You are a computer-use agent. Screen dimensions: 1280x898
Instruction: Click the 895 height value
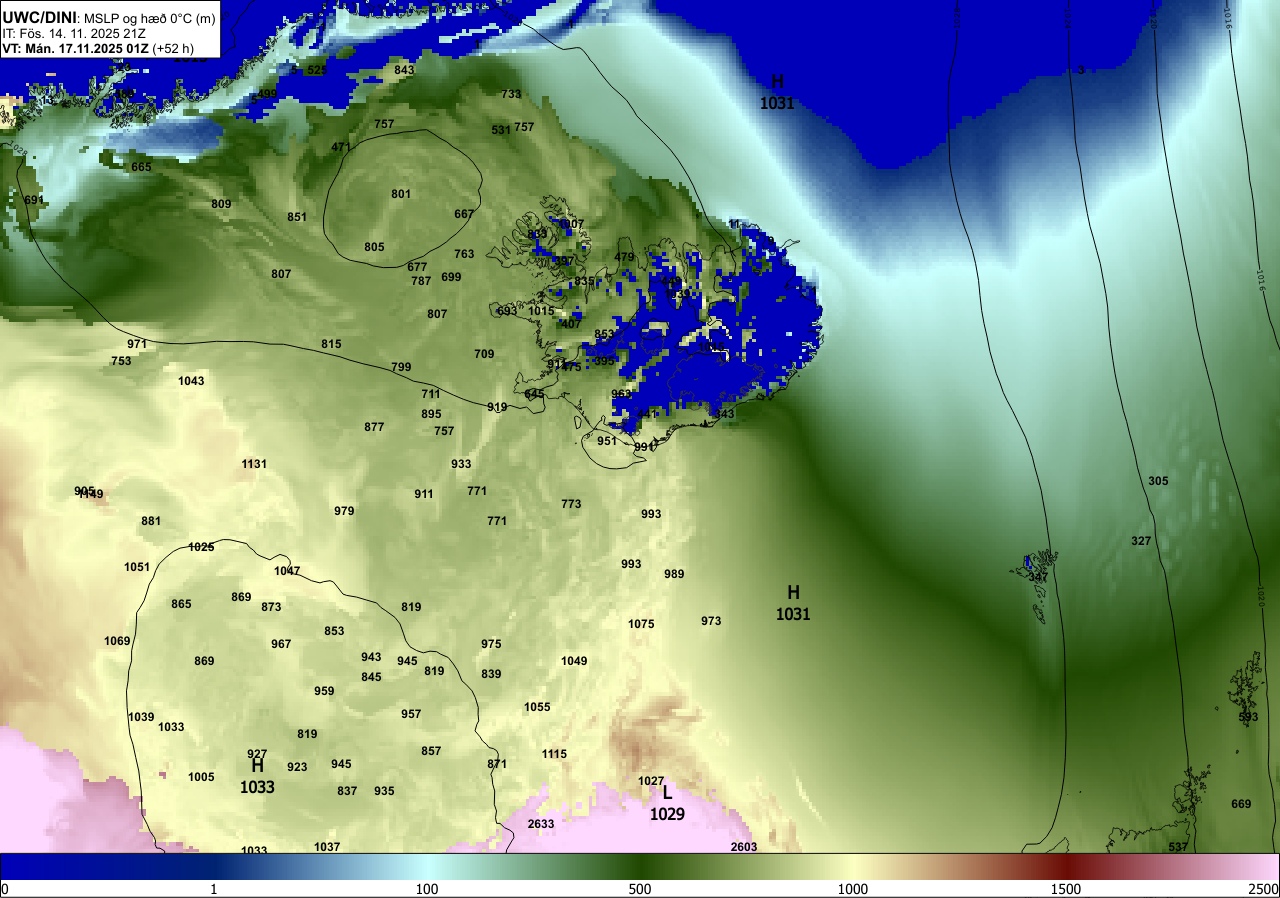431,414
